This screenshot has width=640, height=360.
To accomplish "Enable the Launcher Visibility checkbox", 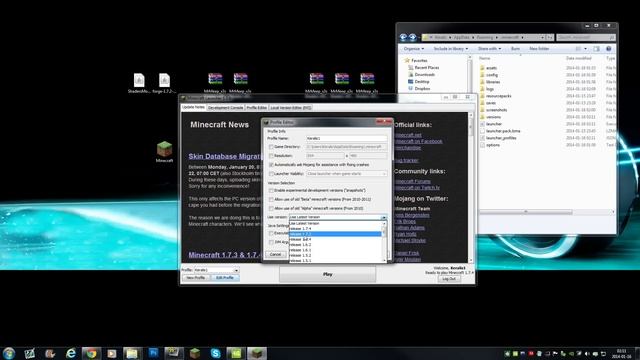I will coord(271,173).
